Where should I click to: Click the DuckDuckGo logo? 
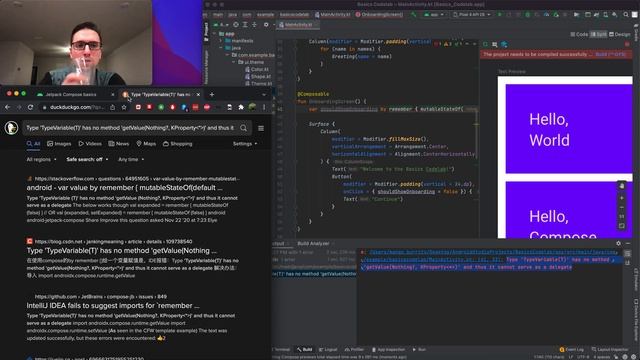11,128
